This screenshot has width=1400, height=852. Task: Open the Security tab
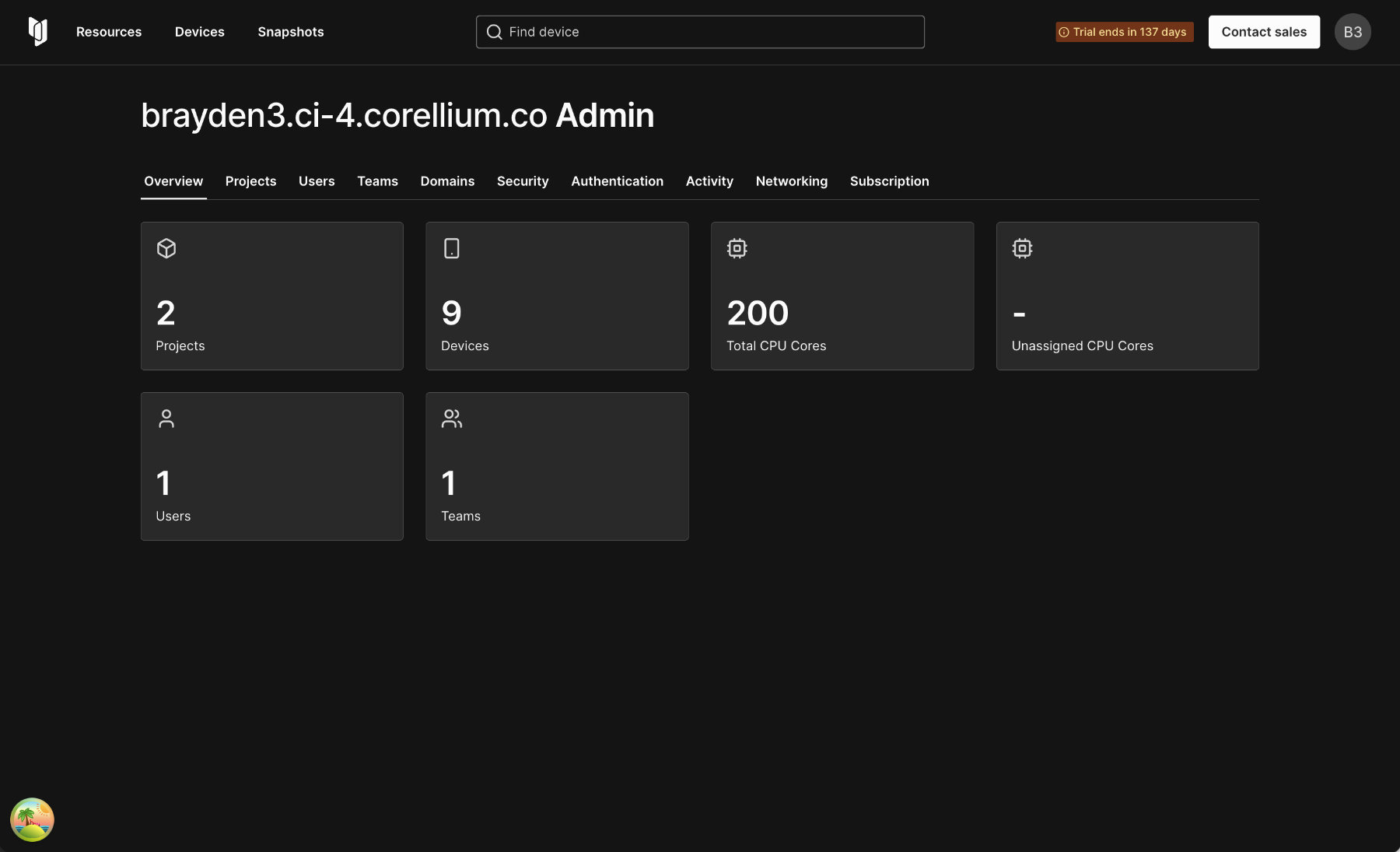click(523, 181)
